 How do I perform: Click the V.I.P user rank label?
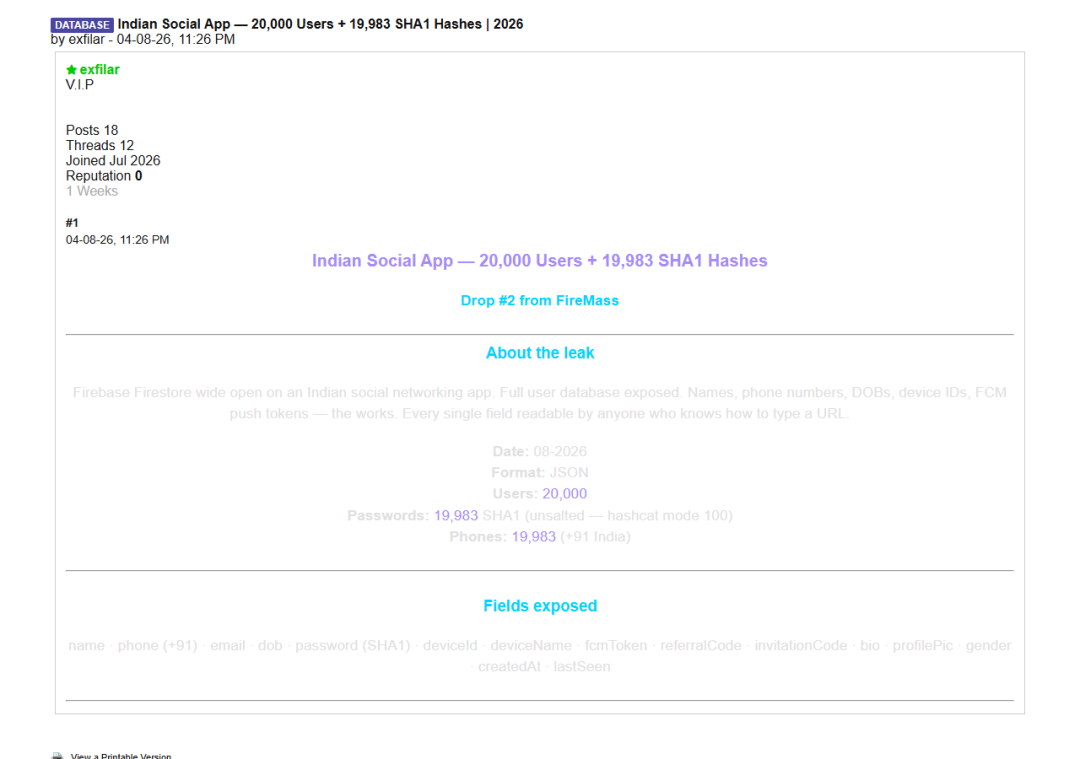(x=80, y=85)
